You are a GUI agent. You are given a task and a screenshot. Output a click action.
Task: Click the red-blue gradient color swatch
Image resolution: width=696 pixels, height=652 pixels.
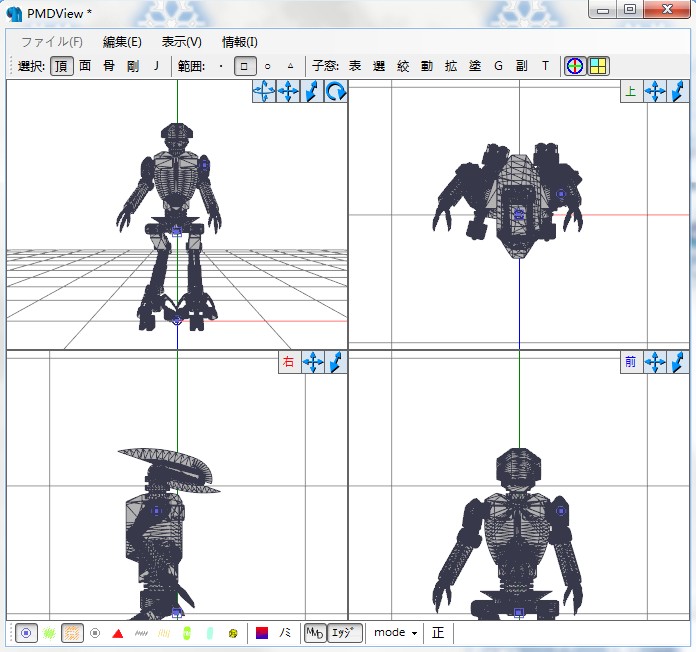[262, 633]
